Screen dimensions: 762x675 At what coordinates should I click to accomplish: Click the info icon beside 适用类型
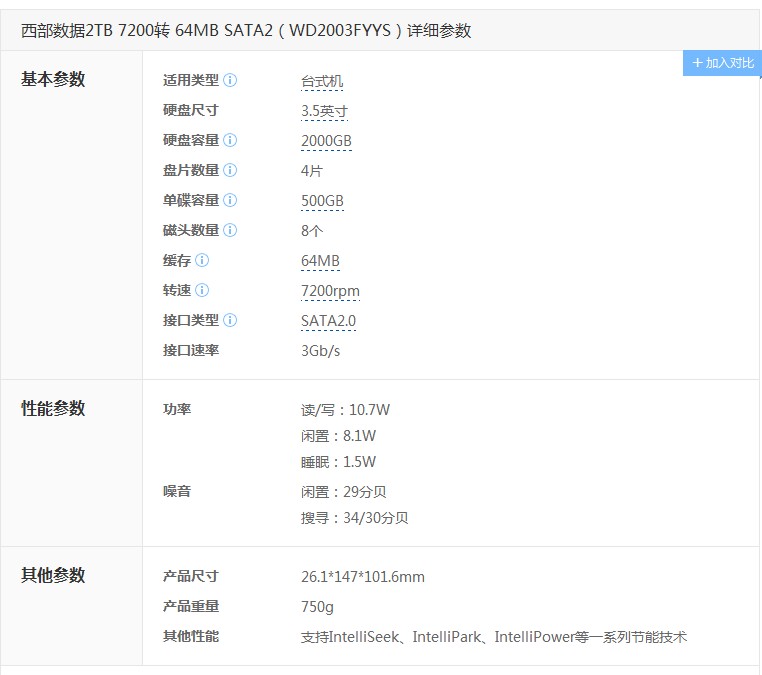click(230, 80)
